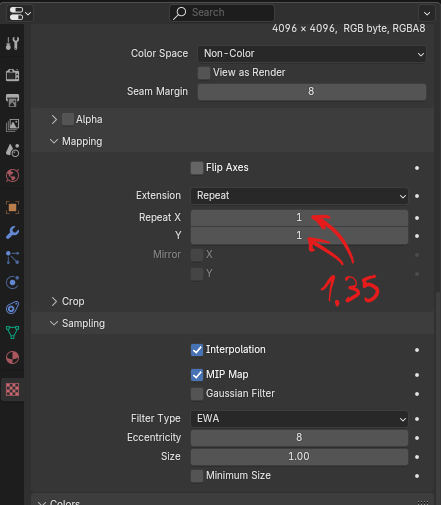Viewport: 441px width, 505px height.
Task: Animate the Repeat X property dot
Action: (417, 218)
